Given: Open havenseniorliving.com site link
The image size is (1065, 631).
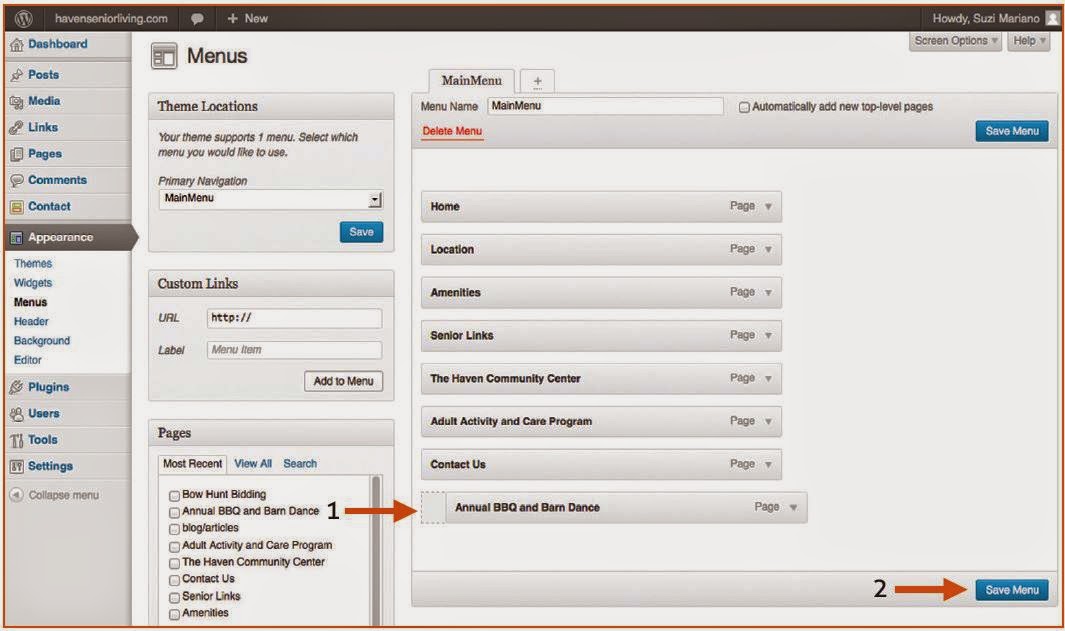Looking at the screenshot, I should (111, 19).
